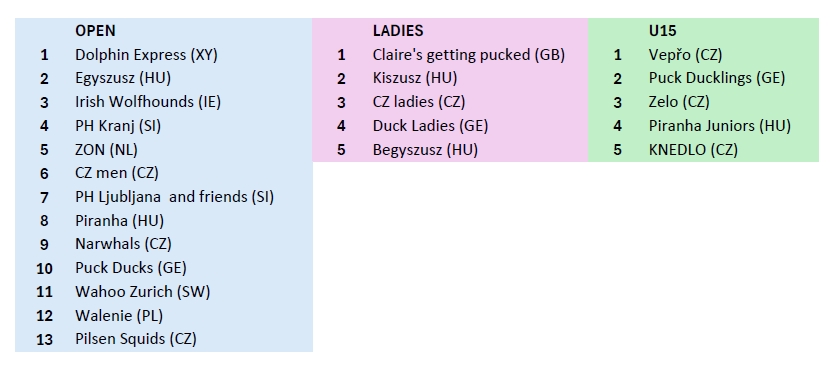Select the PH Kranj (SI) team

point(118,126)
